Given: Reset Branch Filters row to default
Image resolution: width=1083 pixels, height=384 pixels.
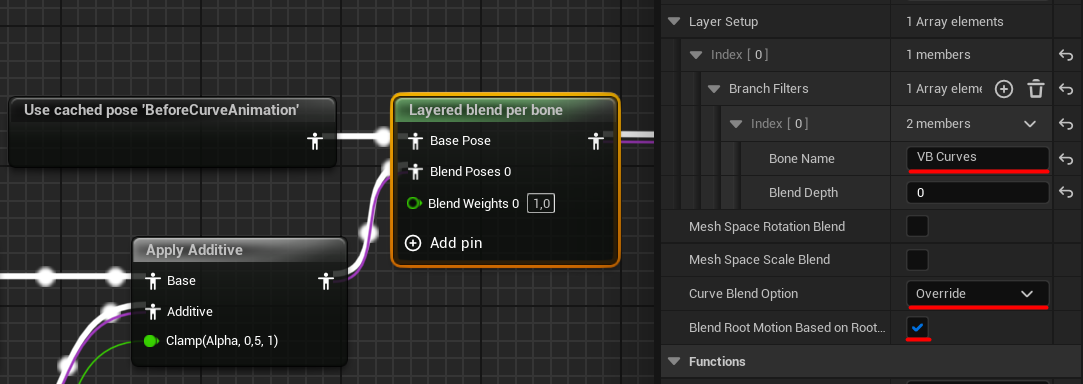Looking at the screenshot, I should pos(1065,88).
